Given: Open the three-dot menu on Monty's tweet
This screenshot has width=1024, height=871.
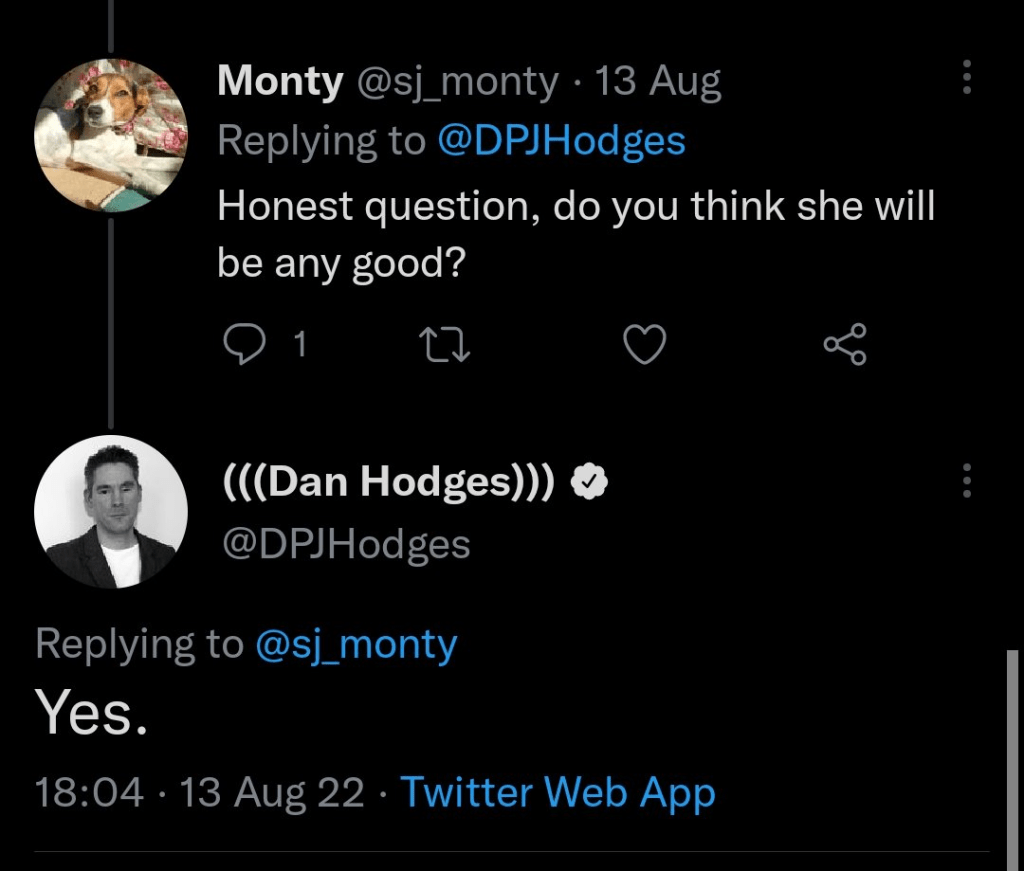Looking at the screenshot, I should pos(966,77).
